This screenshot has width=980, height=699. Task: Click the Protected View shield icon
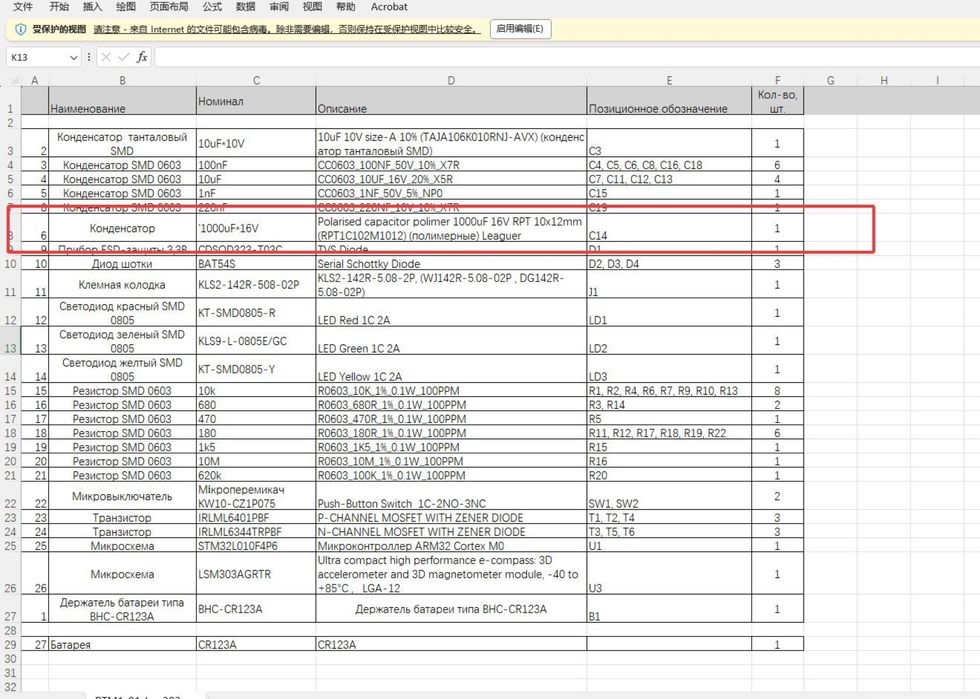(20, 29)
